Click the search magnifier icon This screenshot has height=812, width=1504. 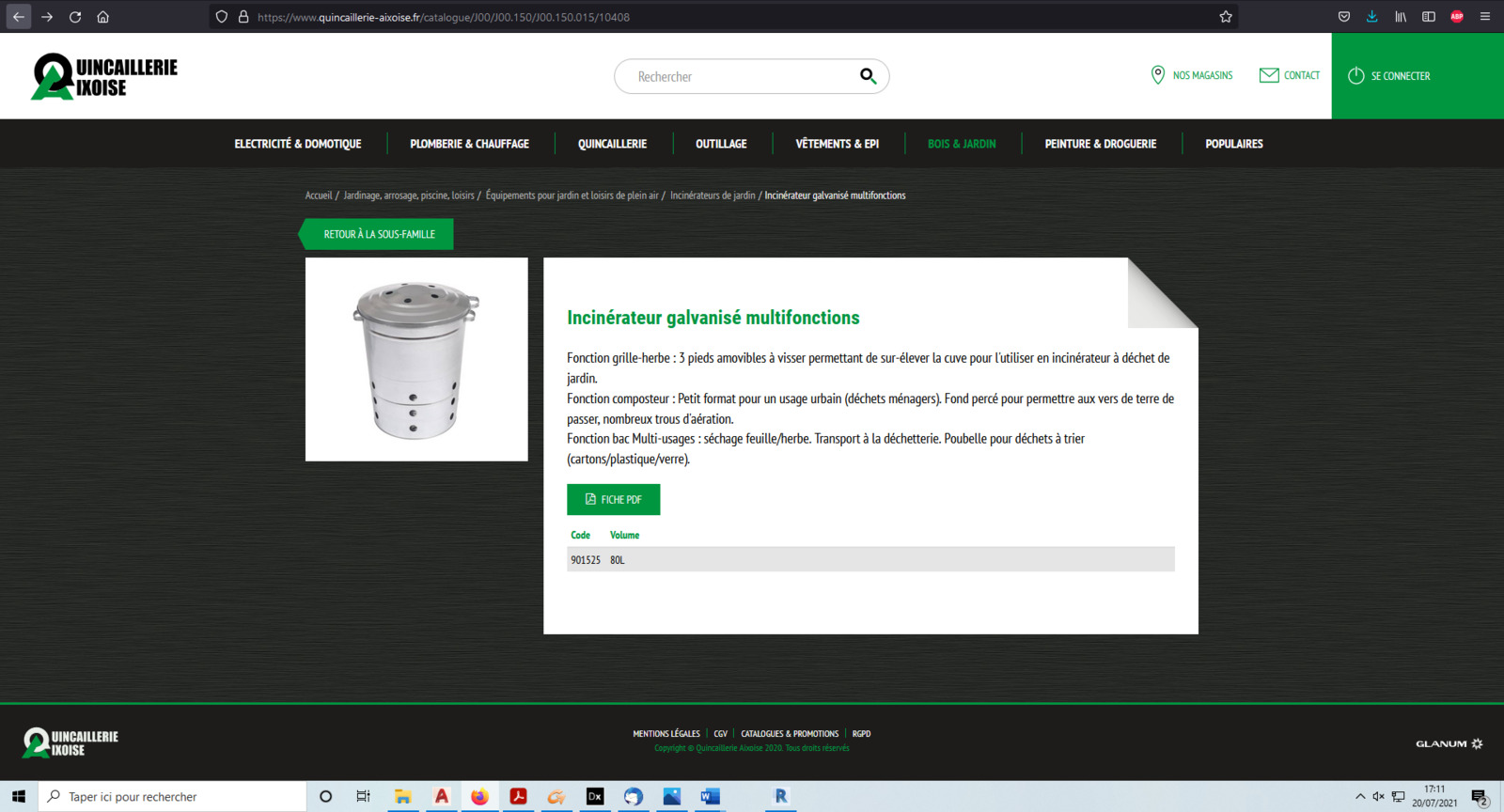pyautogui.click(x=868, y=76)
